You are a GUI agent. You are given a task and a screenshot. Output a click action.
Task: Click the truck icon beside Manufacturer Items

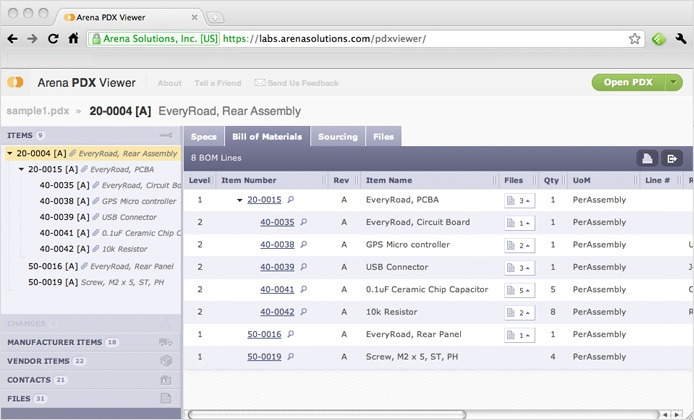[x=166, y=342]
